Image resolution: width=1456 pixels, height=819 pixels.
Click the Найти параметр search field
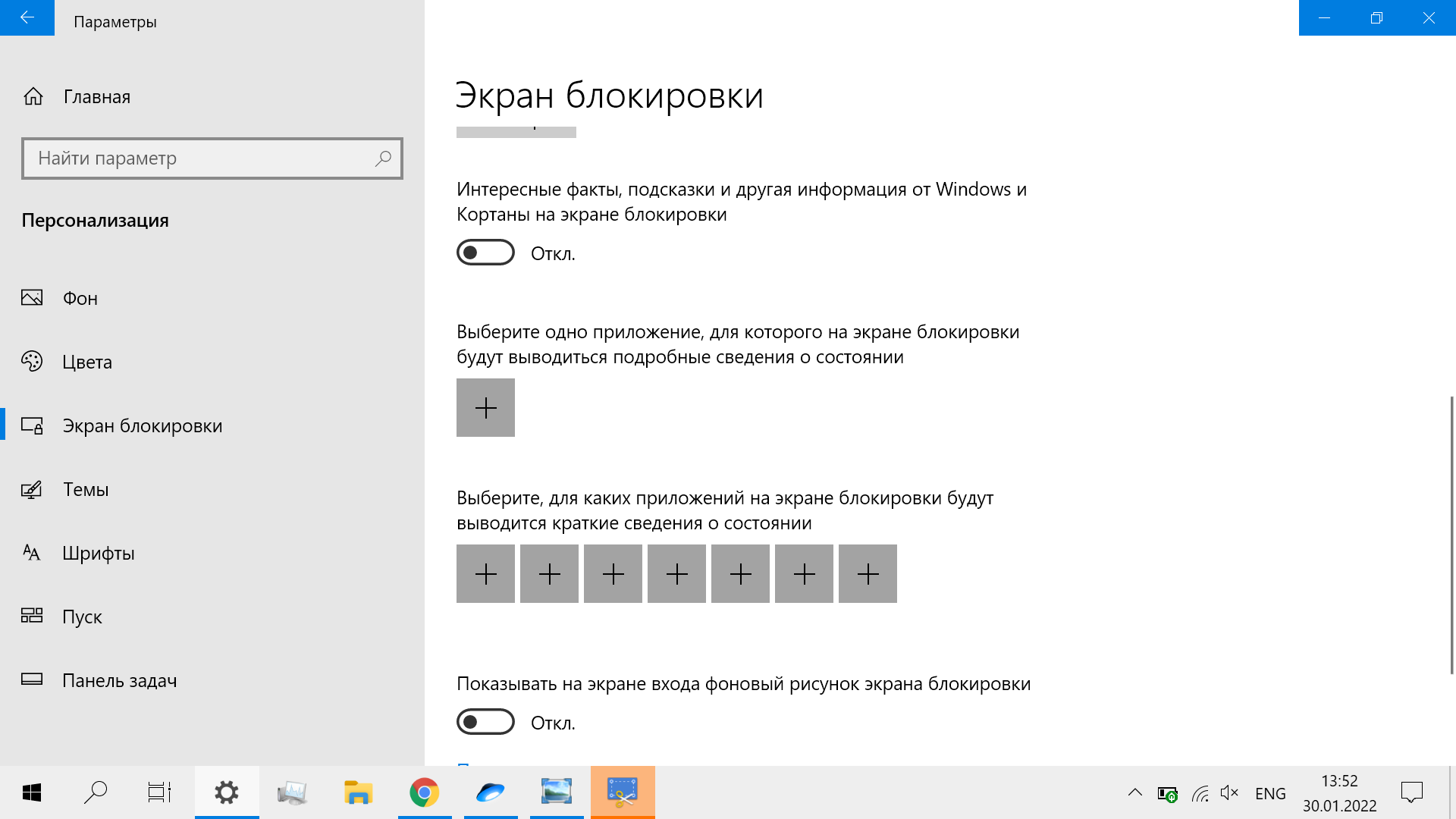212,158
